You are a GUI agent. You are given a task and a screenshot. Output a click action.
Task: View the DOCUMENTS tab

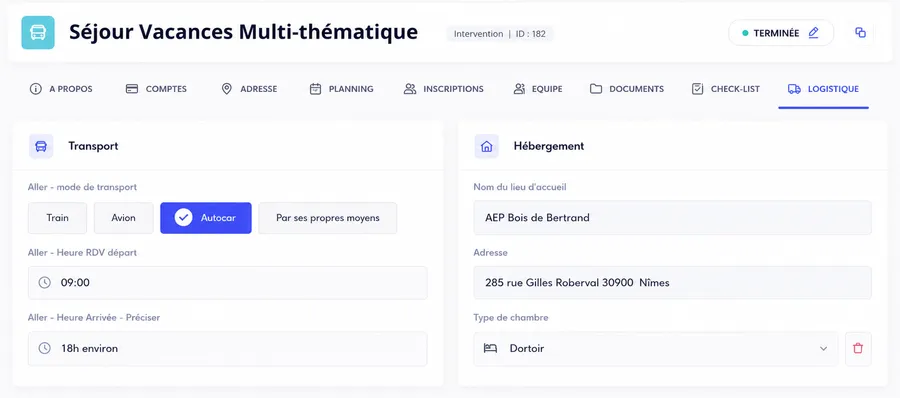(627, 89)
